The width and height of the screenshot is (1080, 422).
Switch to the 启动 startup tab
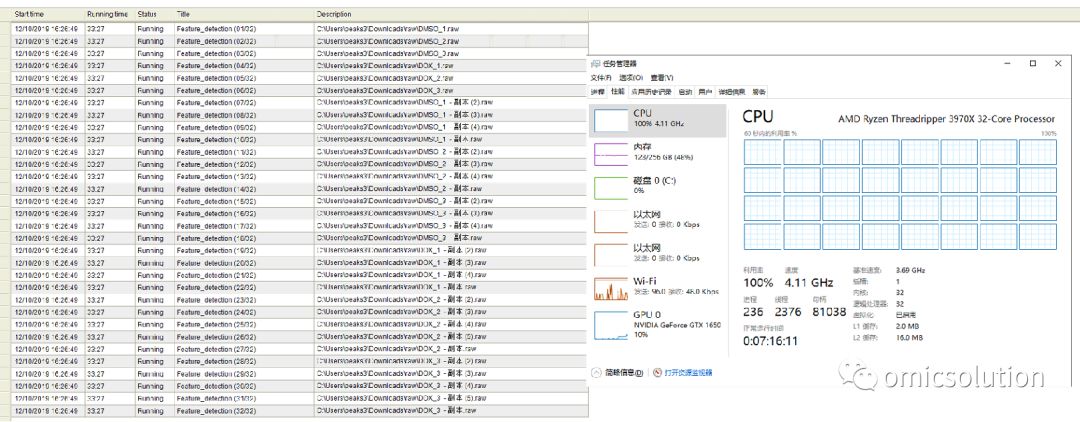(685, 92)
